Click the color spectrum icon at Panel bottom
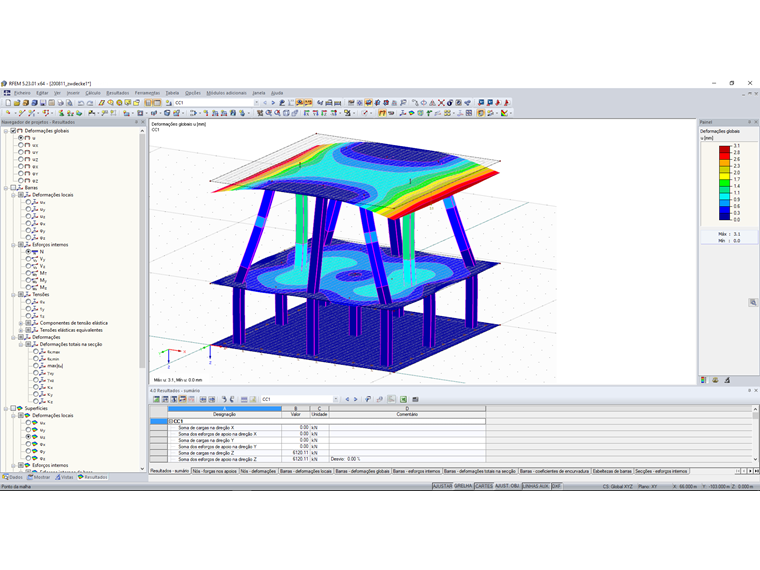The height and width of the screenshot is (570, 760). (x=704, y=380)
